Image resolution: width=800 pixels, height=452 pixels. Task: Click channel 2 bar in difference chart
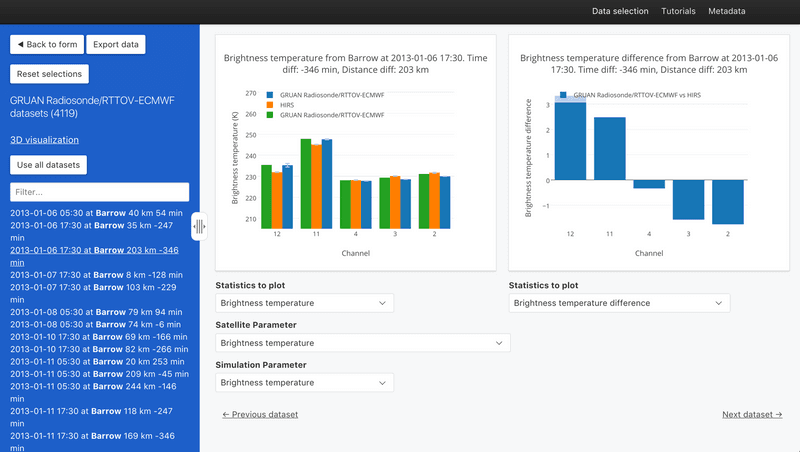[x=728, y=202]
